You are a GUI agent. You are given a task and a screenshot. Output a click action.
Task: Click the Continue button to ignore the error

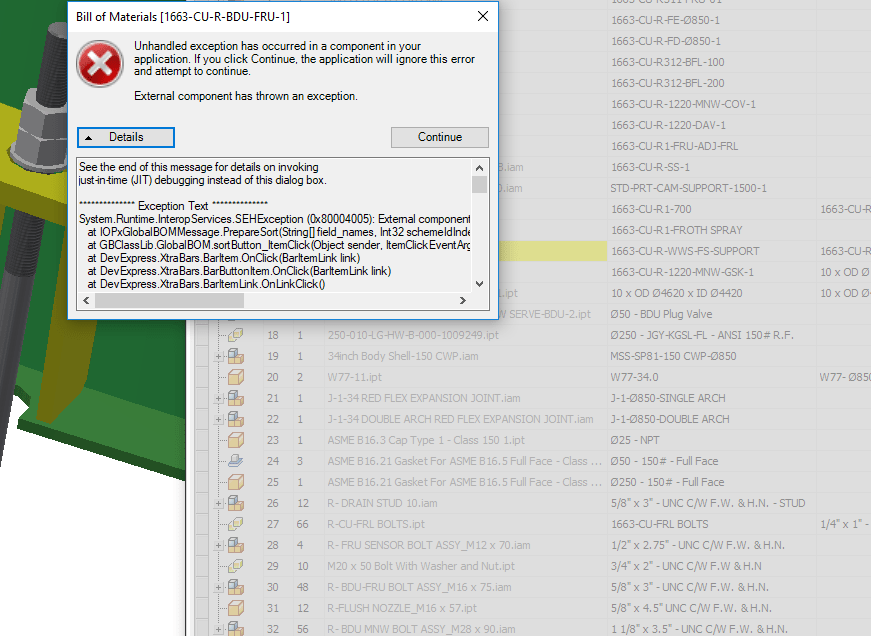(x=439, y=137)
